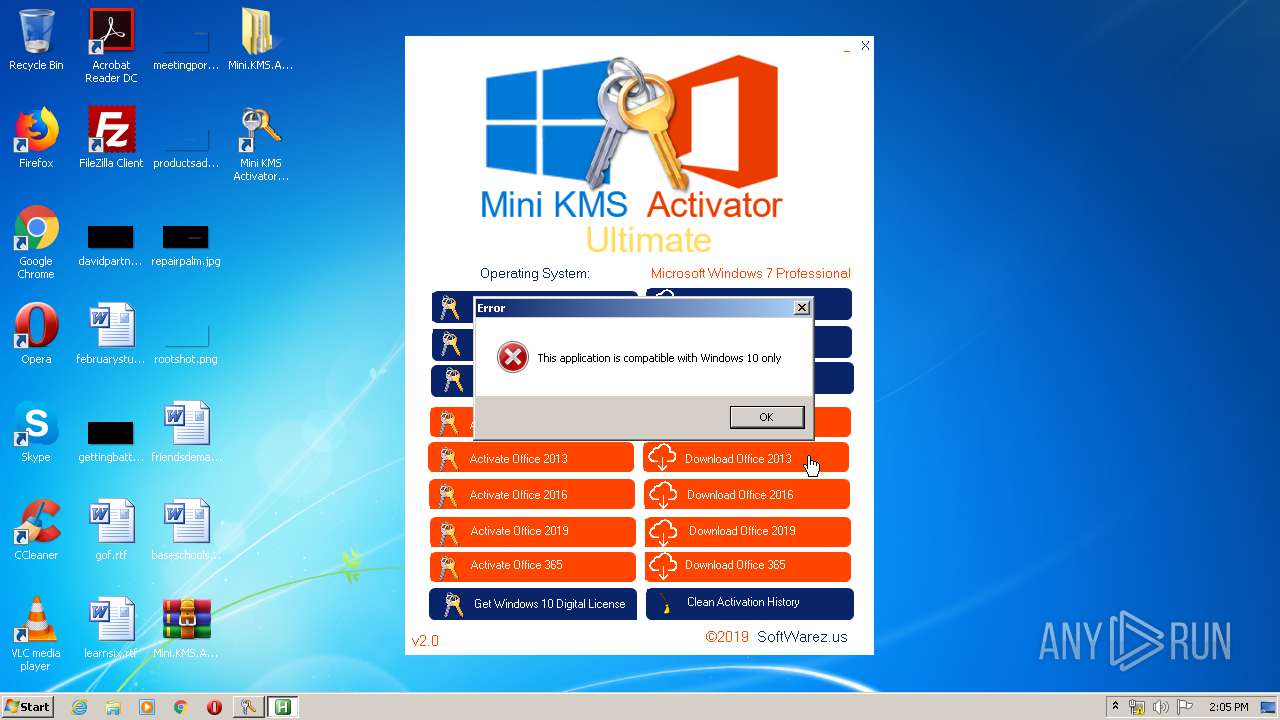Viewport: 1280px width, 720px height.
Task: Select the februarystu... Word document
Action: [111, 334]
